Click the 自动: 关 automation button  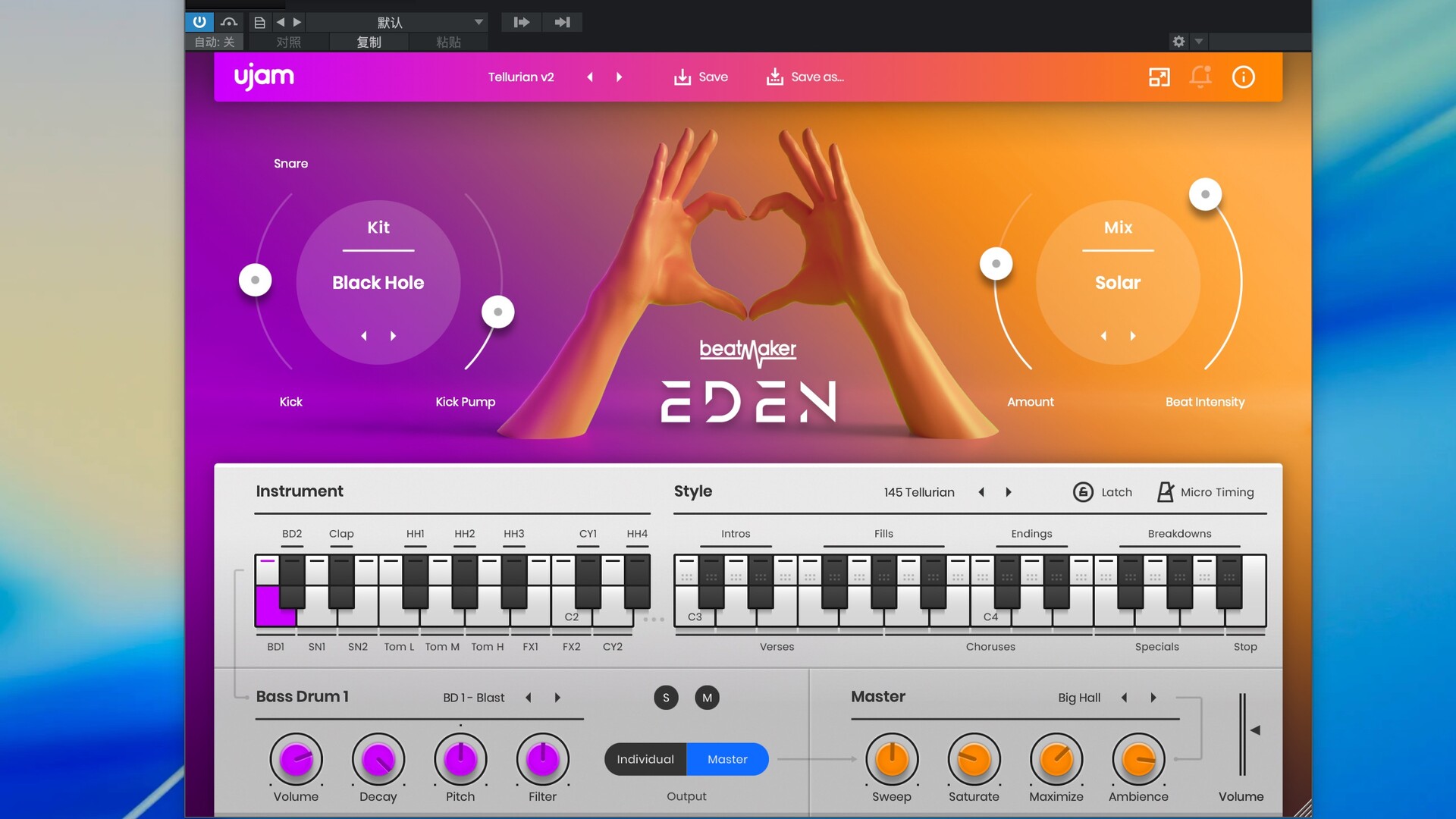pos(215,42)
